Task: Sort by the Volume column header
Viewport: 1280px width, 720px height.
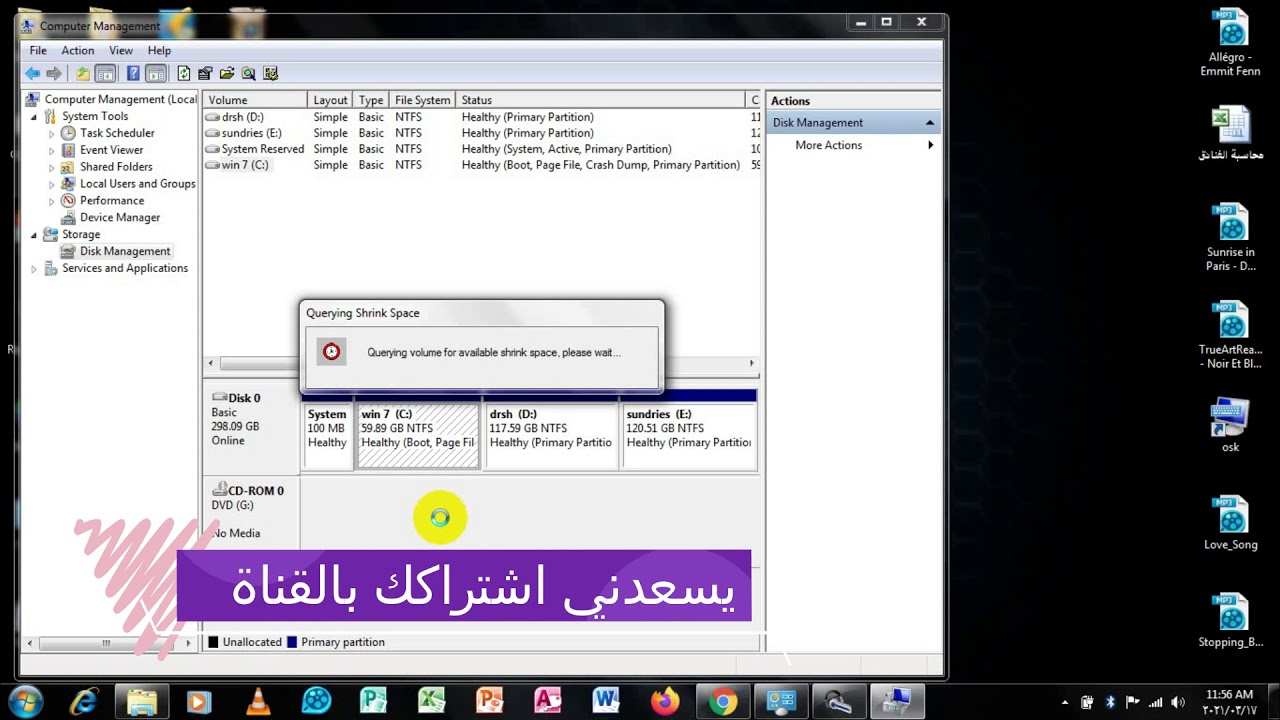Action: tap(255, 100)
